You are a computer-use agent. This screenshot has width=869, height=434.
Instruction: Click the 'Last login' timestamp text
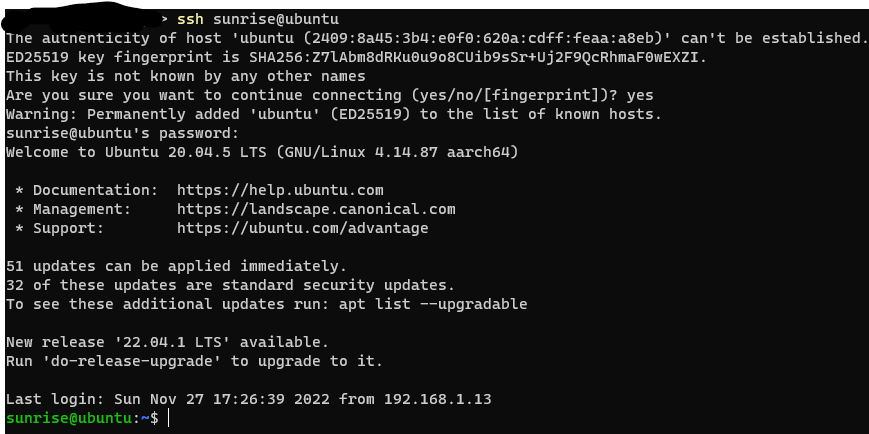point(230,399)
